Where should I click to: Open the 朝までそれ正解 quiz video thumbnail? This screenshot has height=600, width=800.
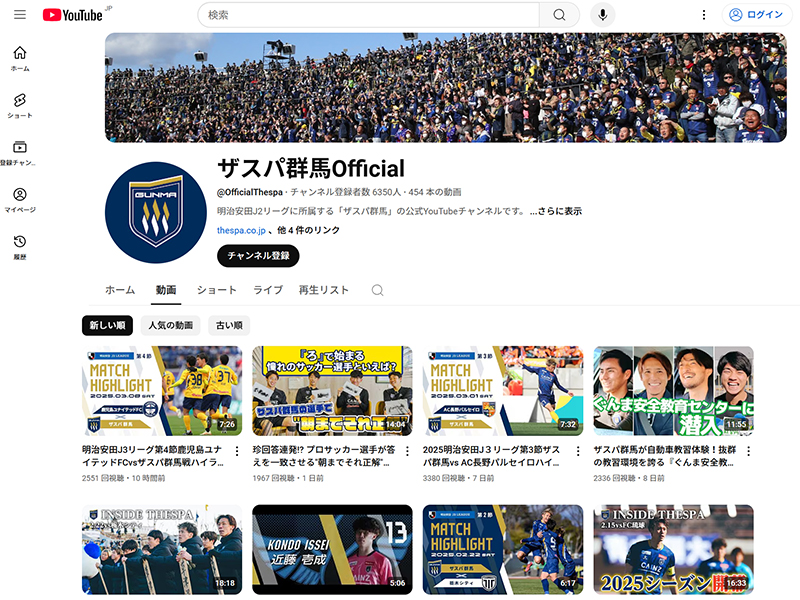click(x=332, y=391)
